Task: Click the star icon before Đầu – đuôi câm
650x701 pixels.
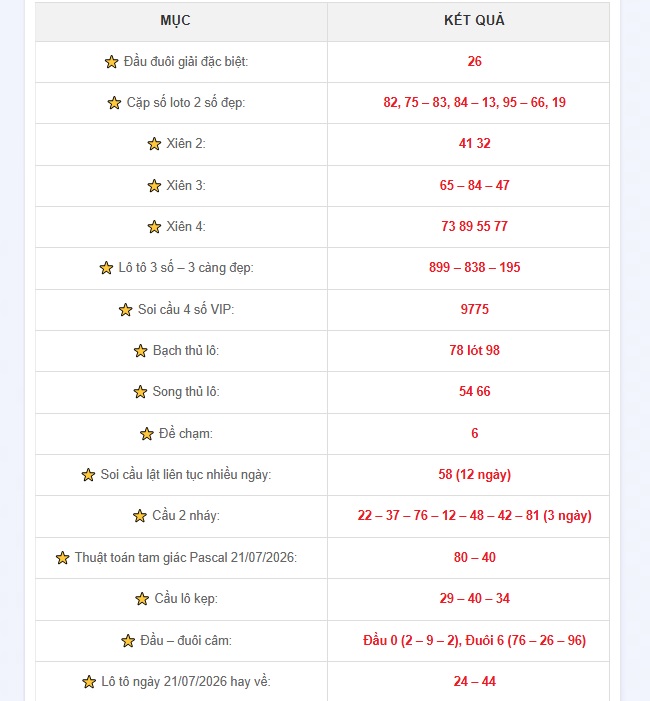Action: point(128,641)
